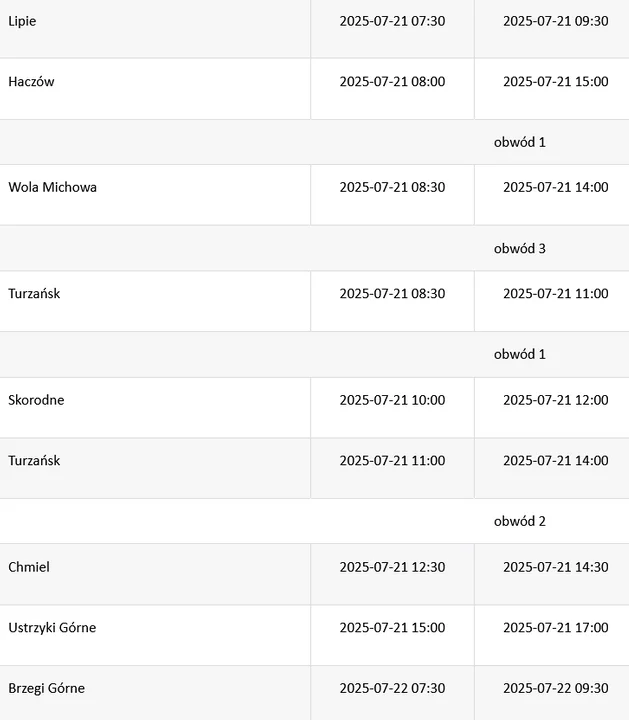
Task: Click the obwód 2 label
Action: point(519,521)
